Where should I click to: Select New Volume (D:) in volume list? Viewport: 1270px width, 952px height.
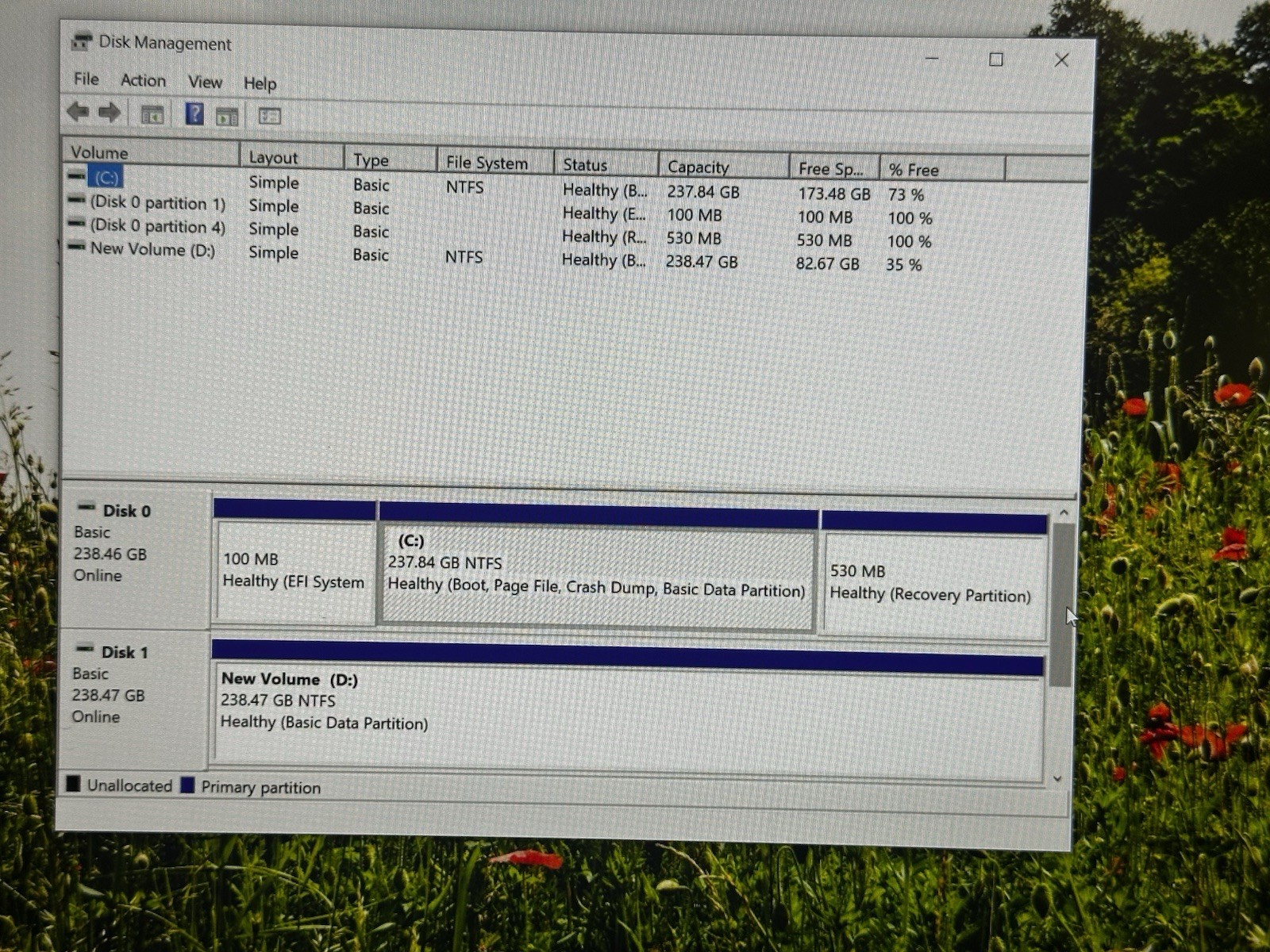point(152,249)
